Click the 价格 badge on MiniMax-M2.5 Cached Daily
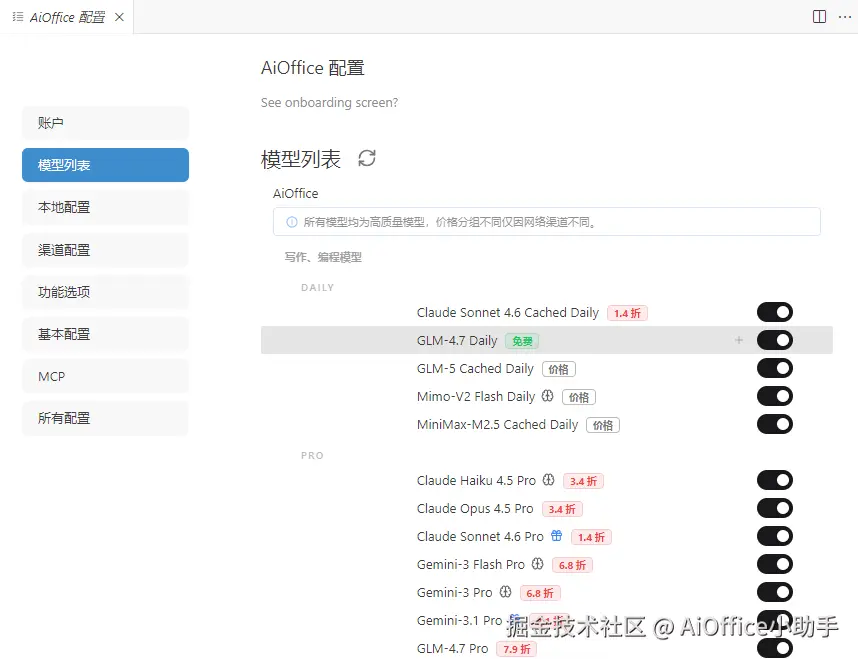 [603, 425]
